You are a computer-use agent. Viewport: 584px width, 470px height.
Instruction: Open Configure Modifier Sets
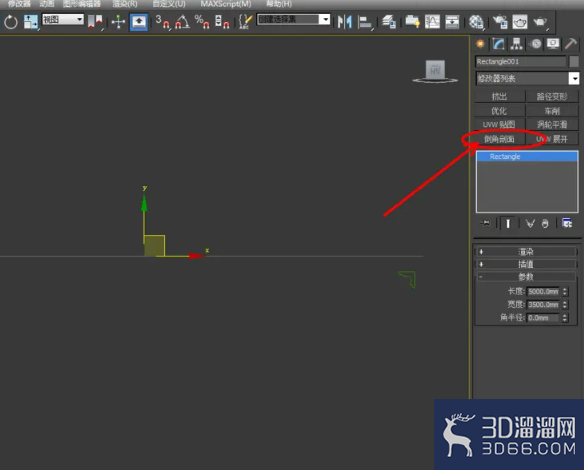coord(567,223)
